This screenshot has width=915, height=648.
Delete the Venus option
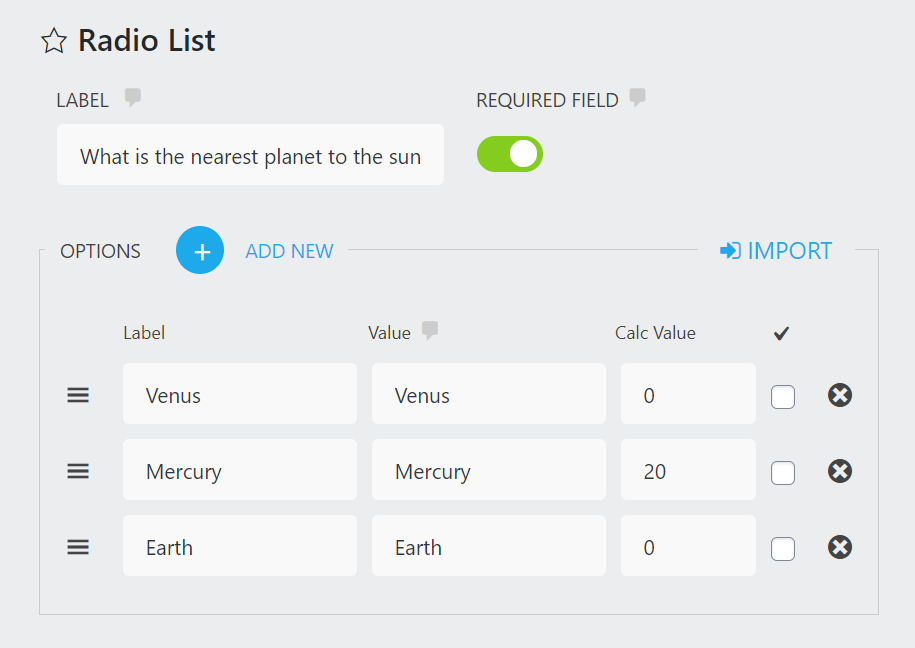[x=840, y=395]
